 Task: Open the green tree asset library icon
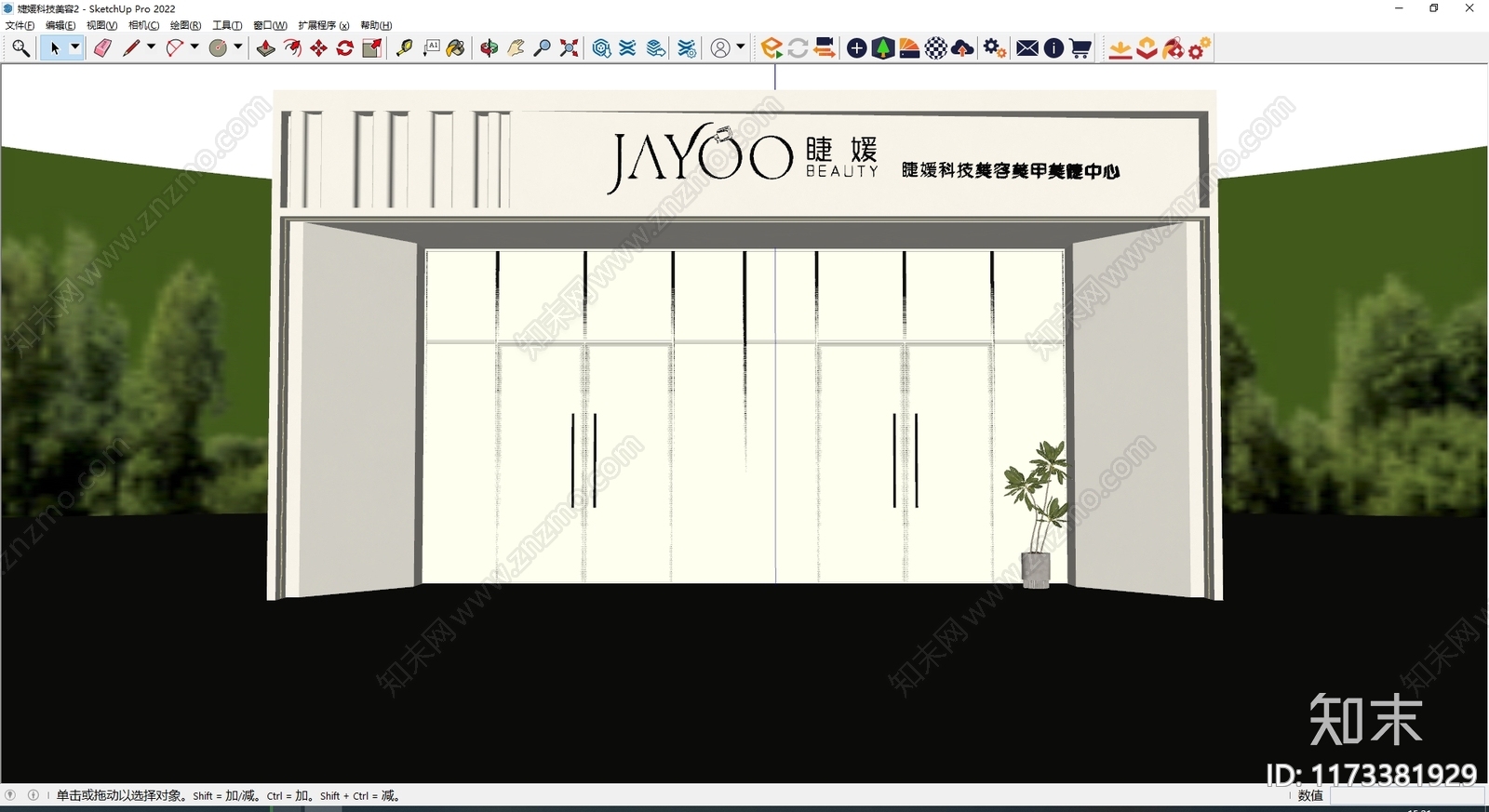[x=883, y=48]
